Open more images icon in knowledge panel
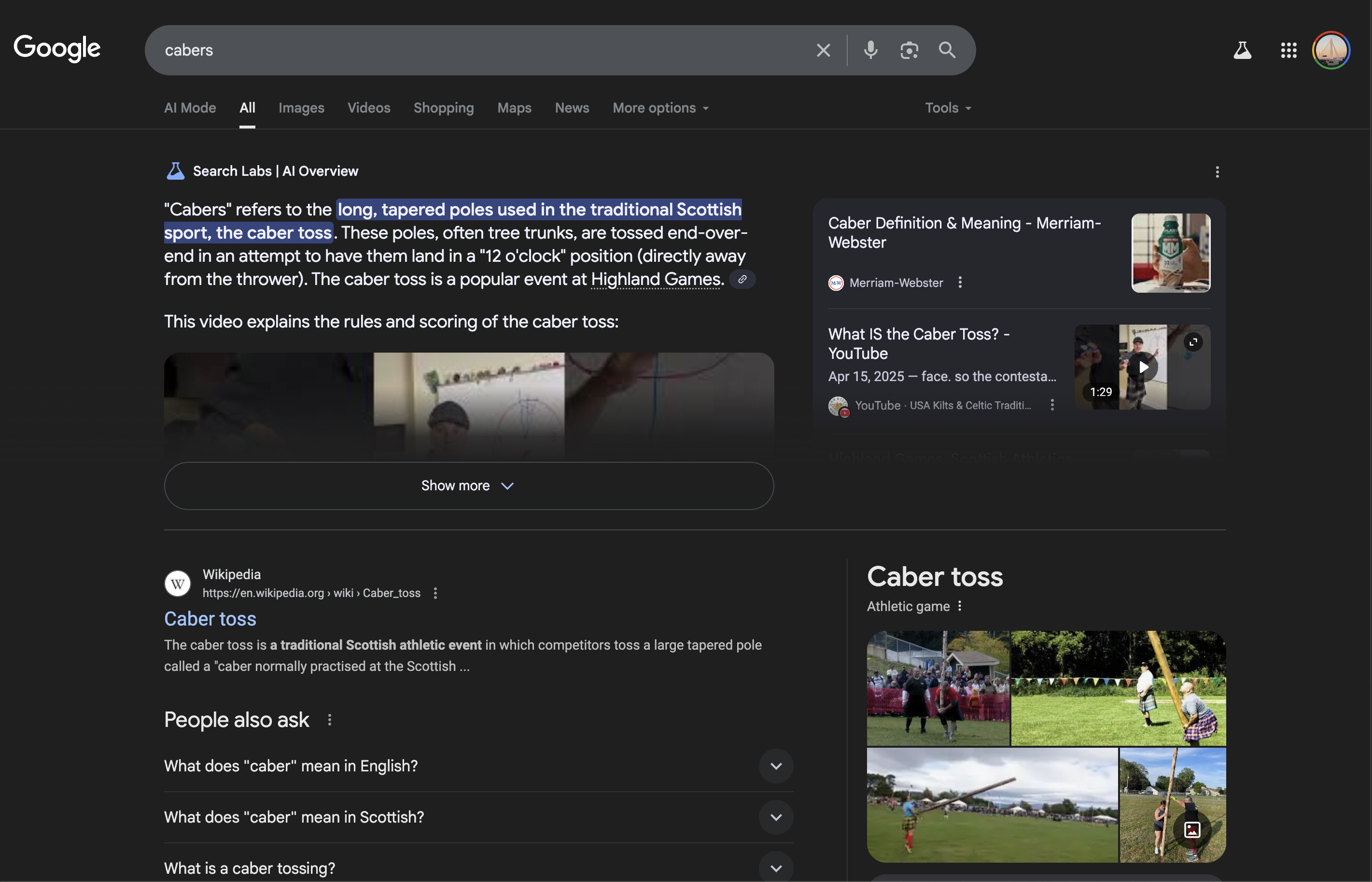1372x882 pixels. tap(1192, 830)
